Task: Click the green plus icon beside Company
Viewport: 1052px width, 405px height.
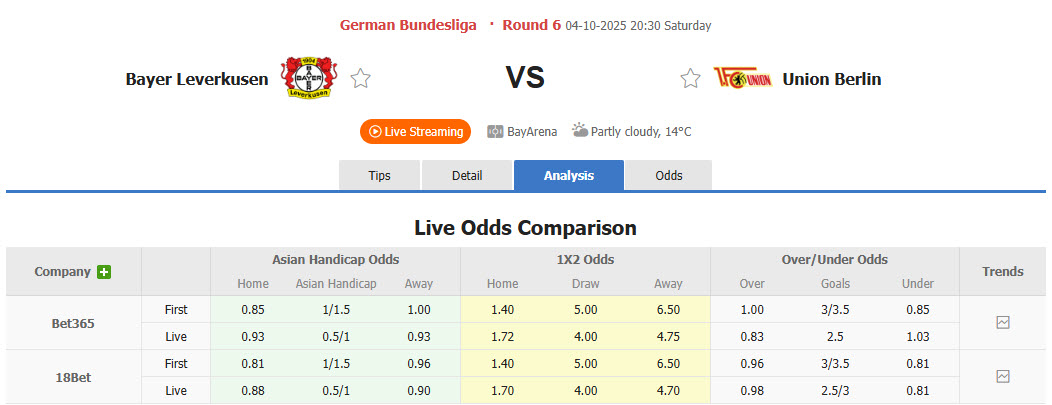Action: (x=104, y=272)
